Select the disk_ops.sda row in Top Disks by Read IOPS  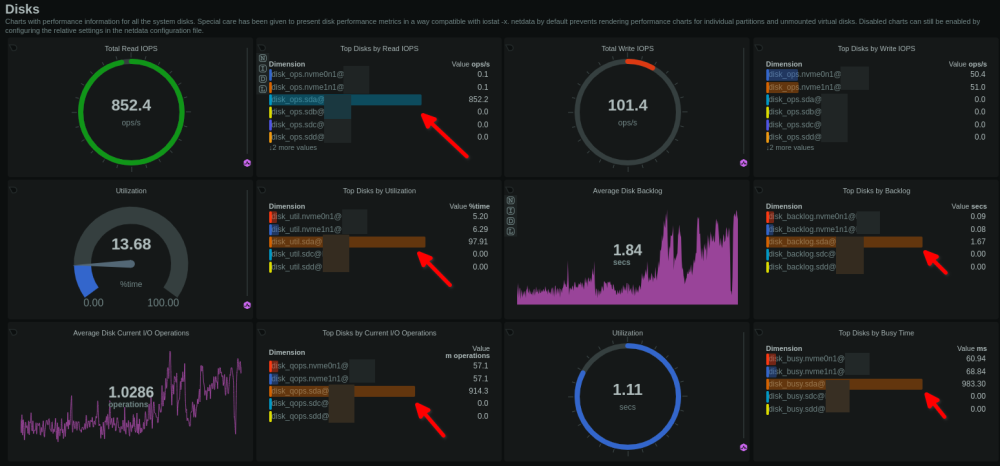[x=379, y=99]
